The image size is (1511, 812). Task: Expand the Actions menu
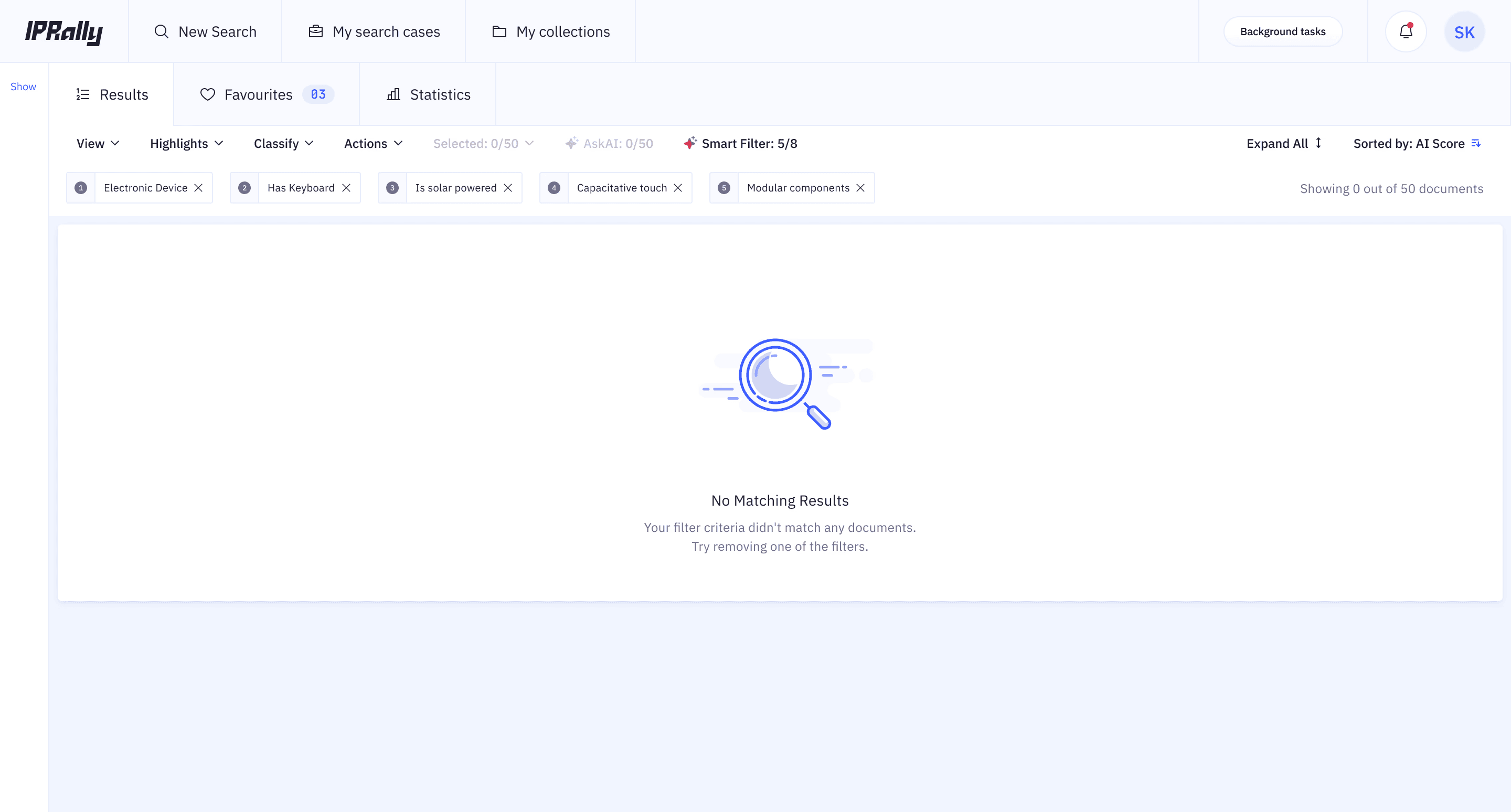pyautogui.click(x=373, y=144)
